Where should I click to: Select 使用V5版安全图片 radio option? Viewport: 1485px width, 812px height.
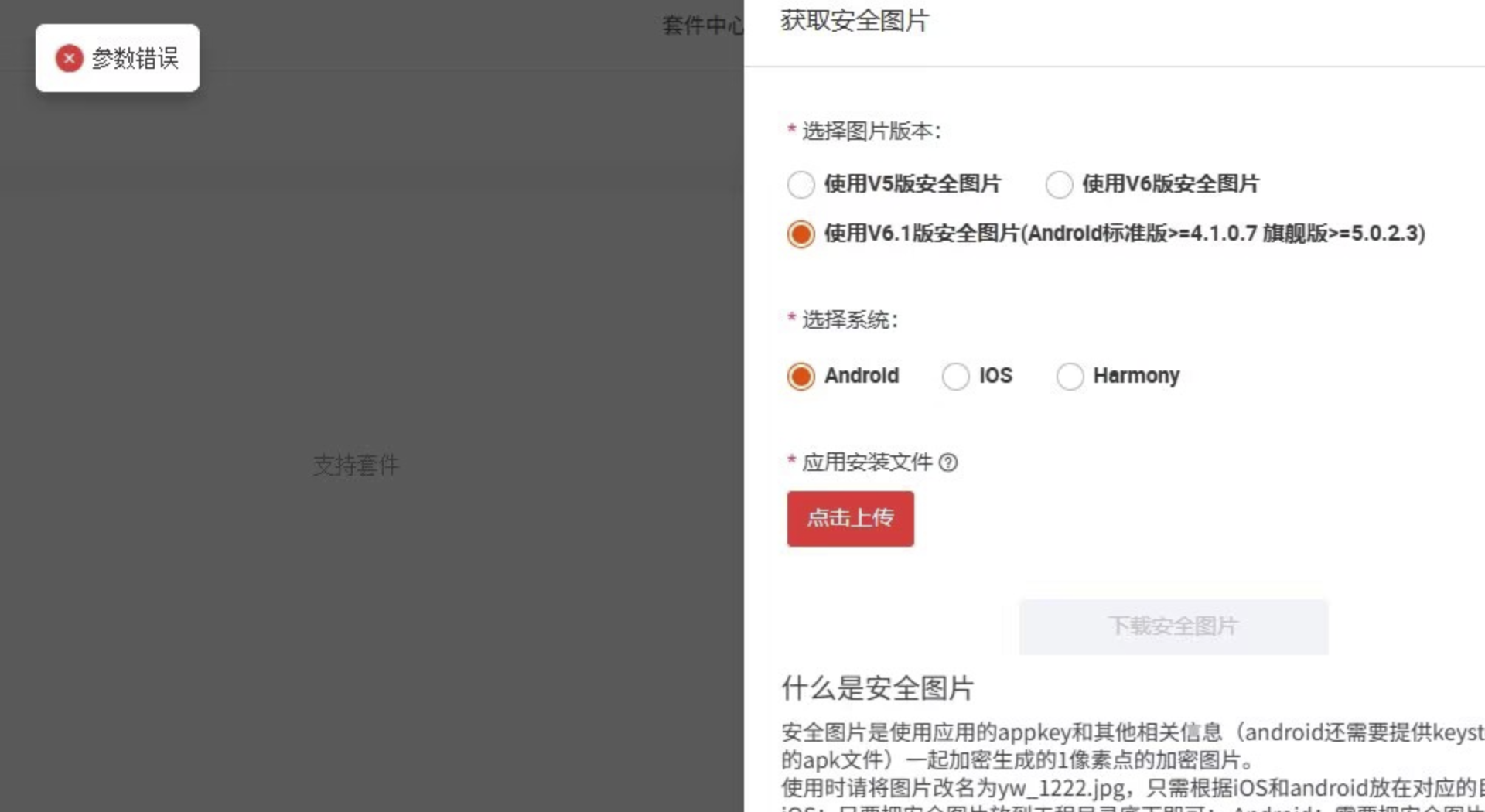801,185
